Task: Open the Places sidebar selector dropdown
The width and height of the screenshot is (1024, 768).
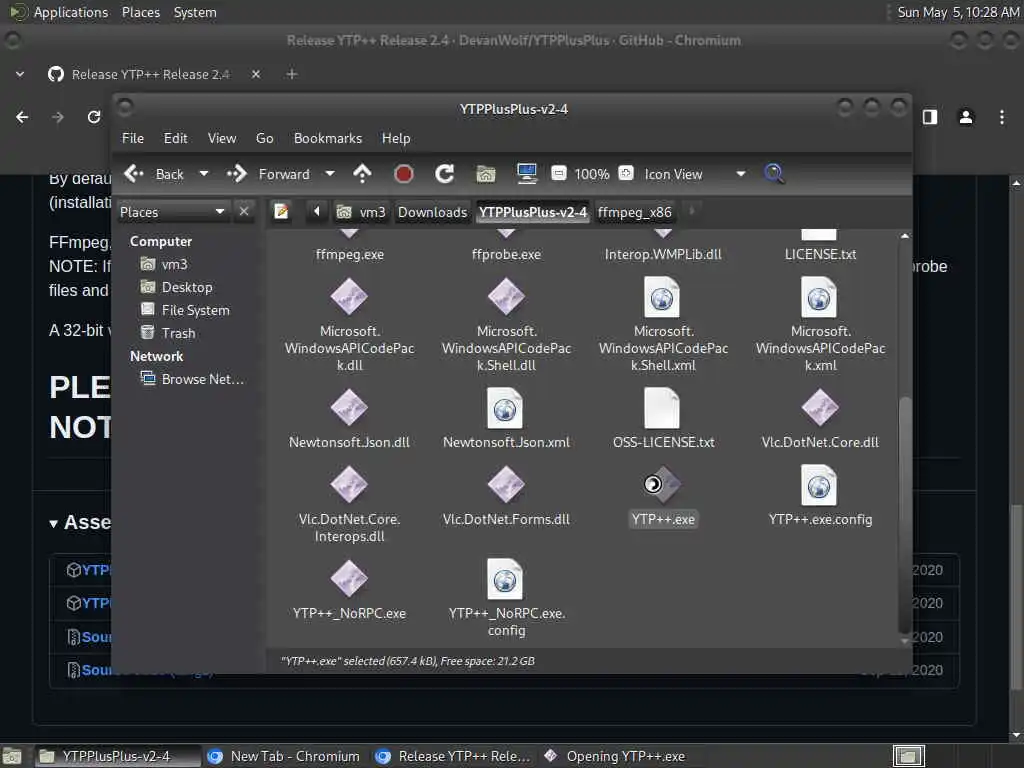Action: [x=173, y=212]
